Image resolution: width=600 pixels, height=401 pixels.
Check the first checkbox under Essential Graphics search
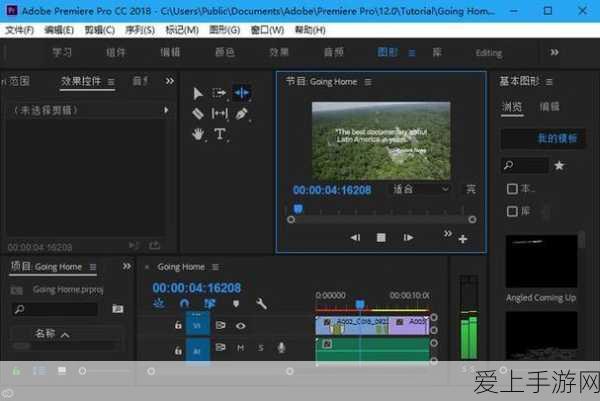click(512, 189)
